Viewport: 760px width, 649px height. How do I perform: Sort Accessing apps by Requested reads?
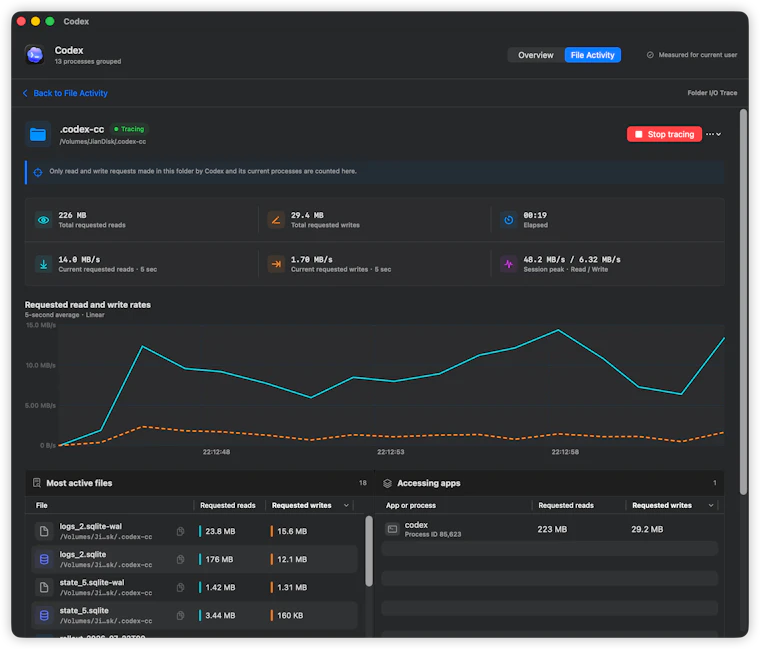566,506
